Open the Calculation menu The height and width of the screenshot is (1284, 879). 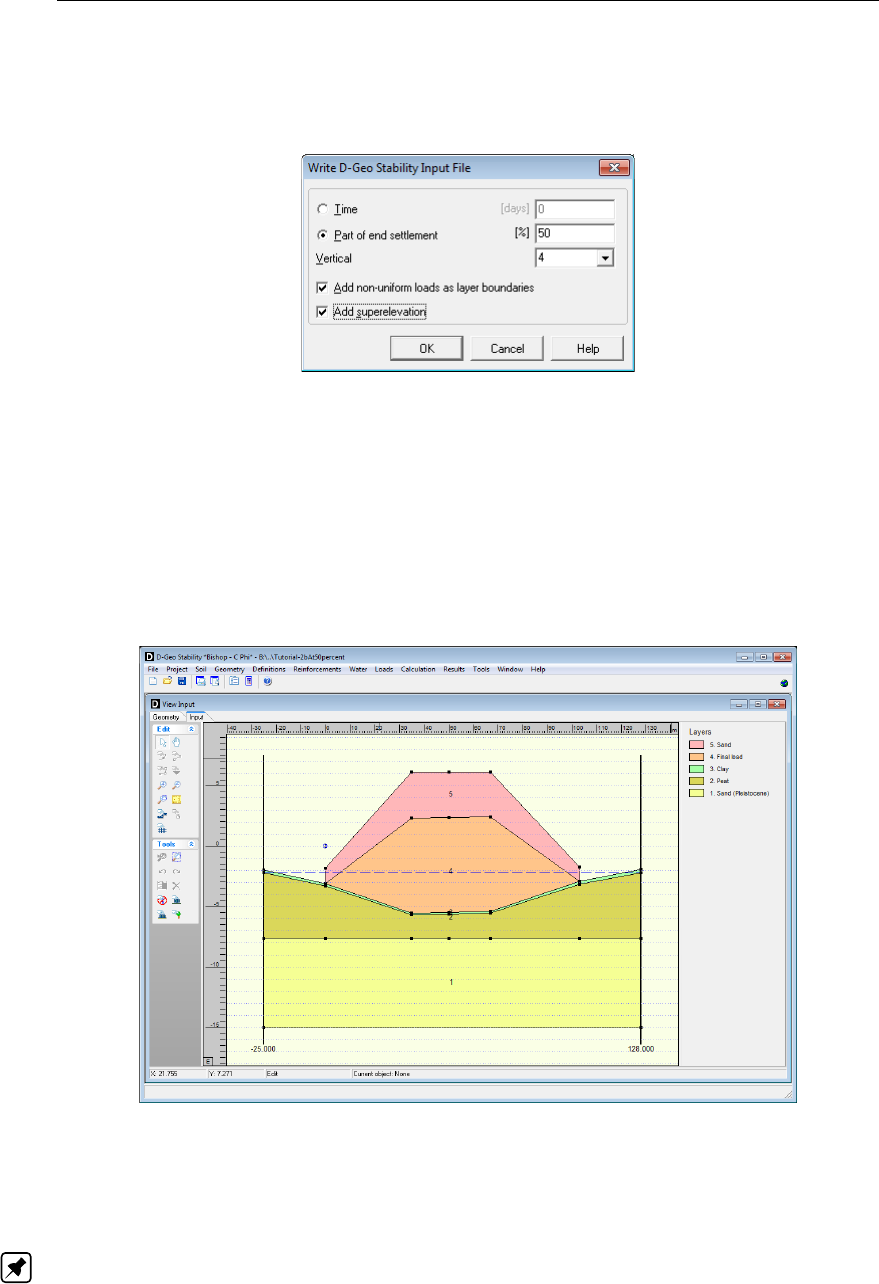(418, 668)
